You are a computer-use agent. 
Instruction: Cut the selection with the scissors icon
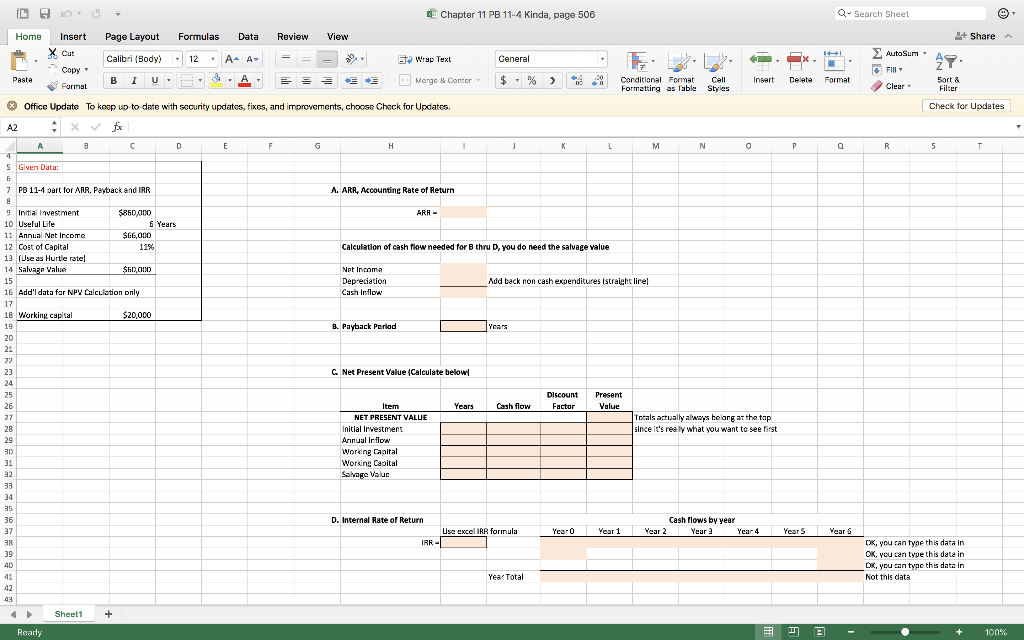tap(53, 53)
